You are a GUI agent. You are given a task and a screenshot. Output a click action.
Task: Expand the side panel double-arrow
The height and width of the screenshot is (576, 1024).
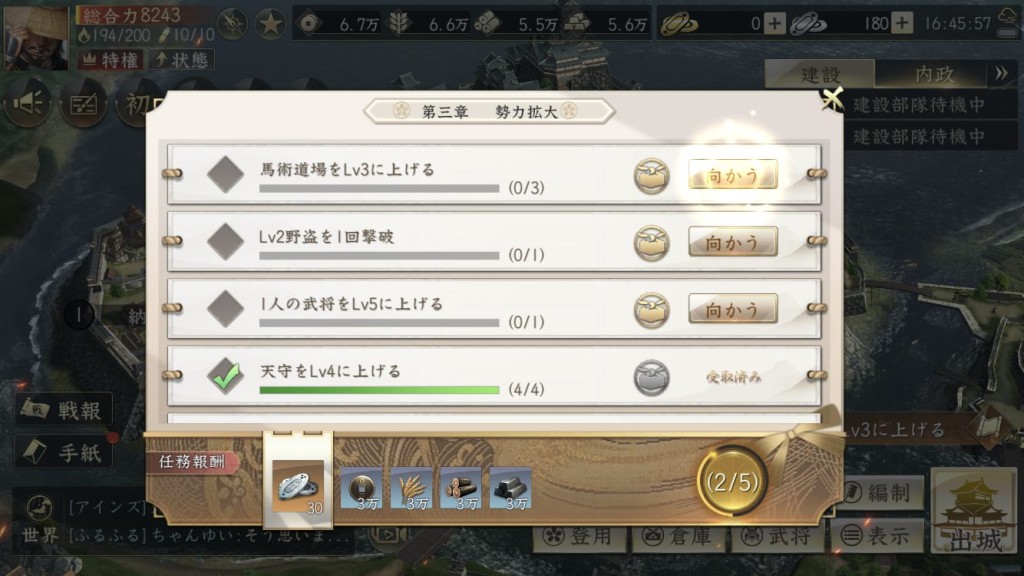[x=1001, y=73]
